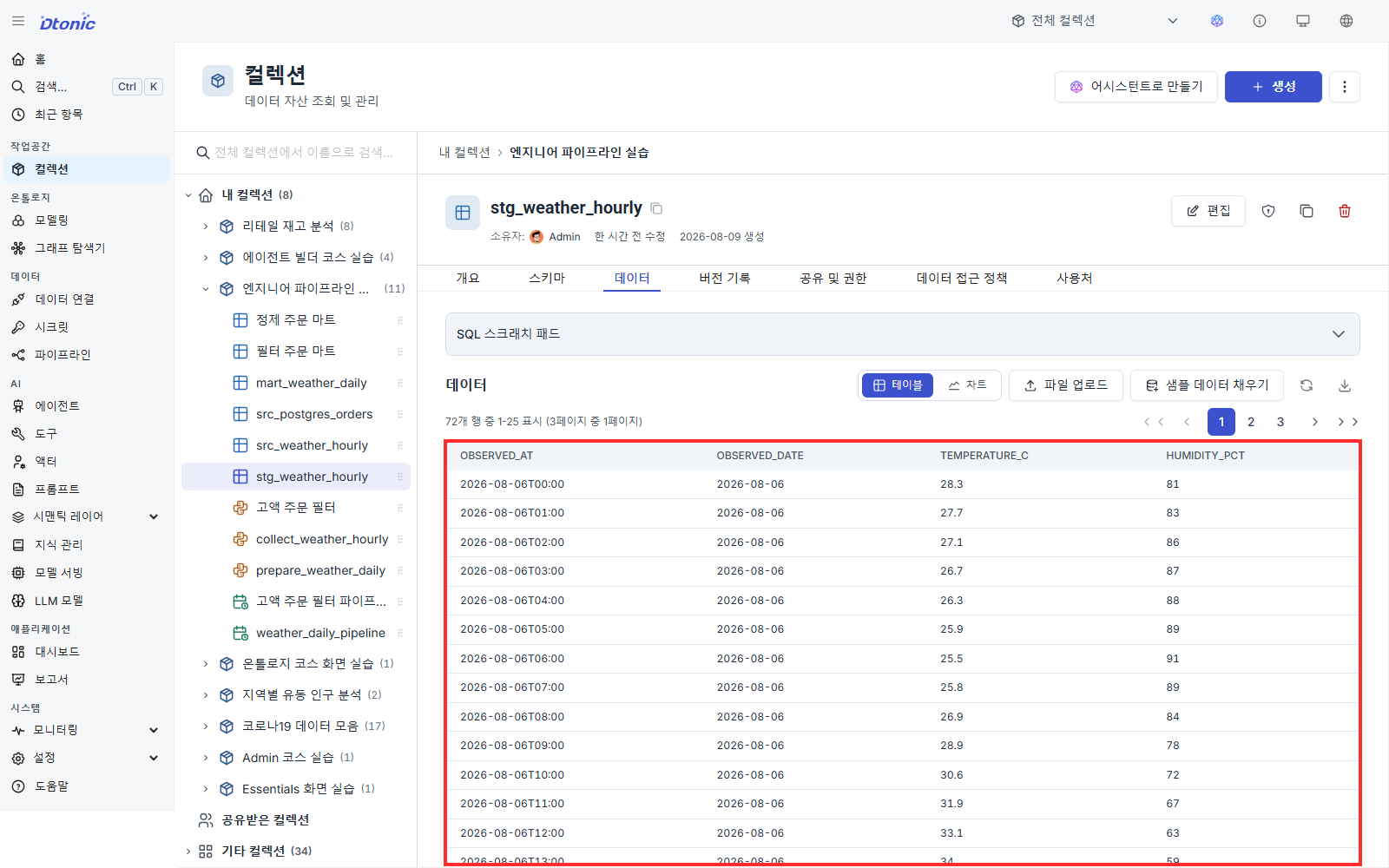Expand 리테일 재고 분석 collection

[206, 227]
